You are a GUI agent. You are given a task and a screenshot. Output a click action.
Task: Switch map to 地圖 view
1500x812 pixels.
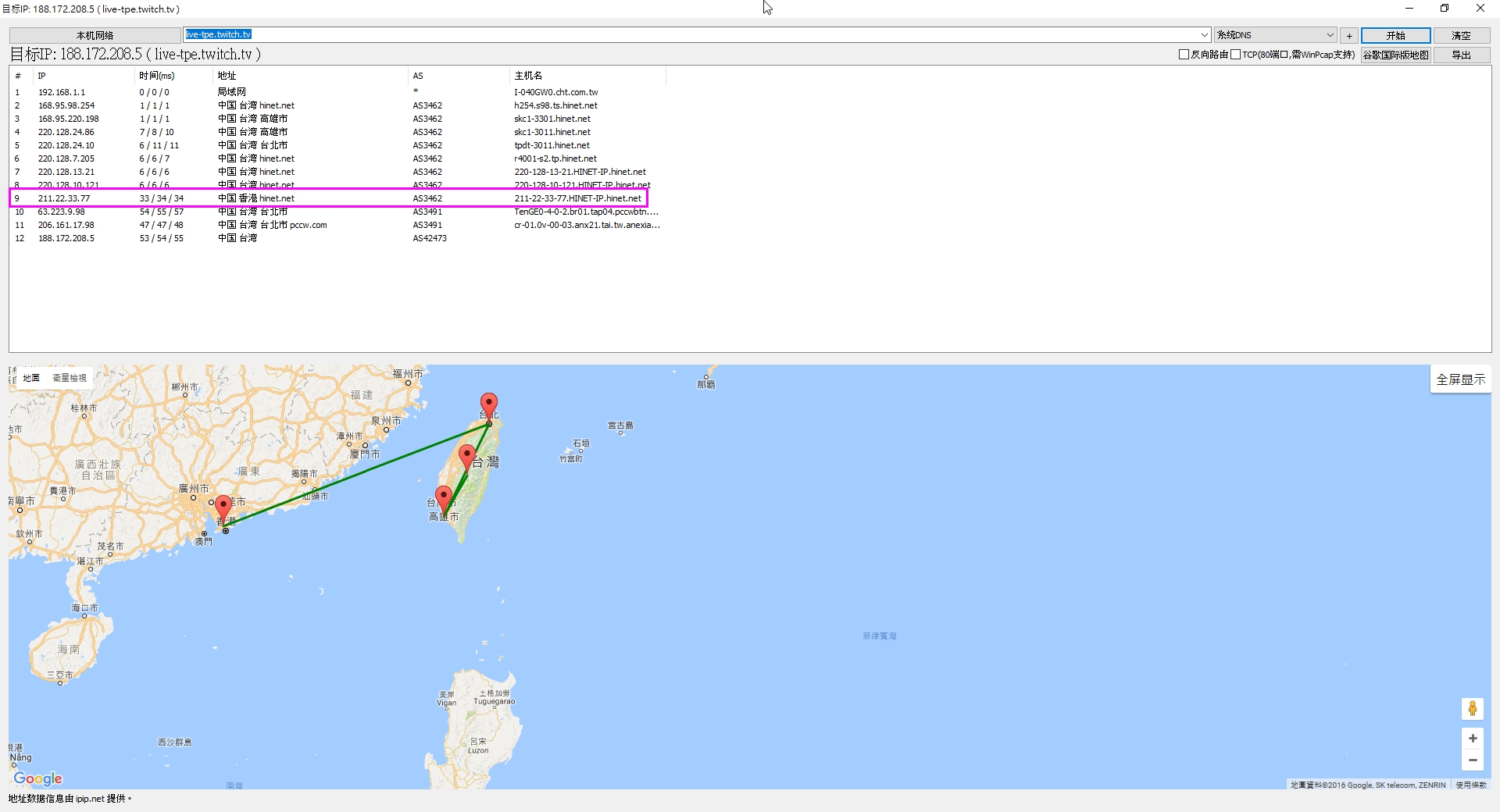[31, 378]
